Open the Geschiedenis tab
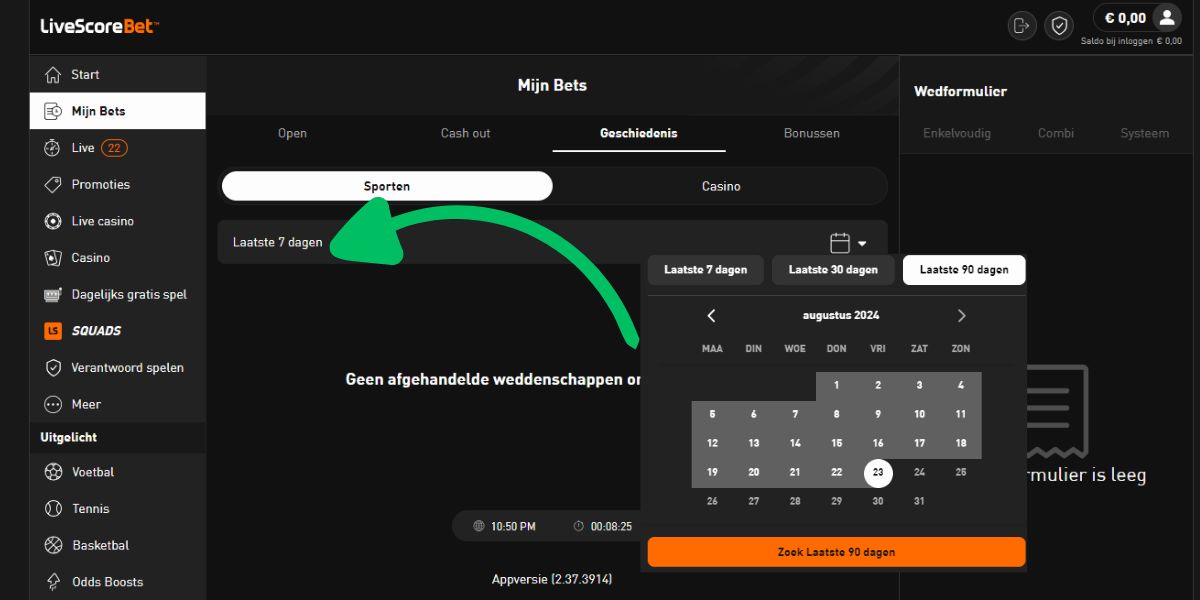Screen dimensions: 1200x600 pos(639,133)
